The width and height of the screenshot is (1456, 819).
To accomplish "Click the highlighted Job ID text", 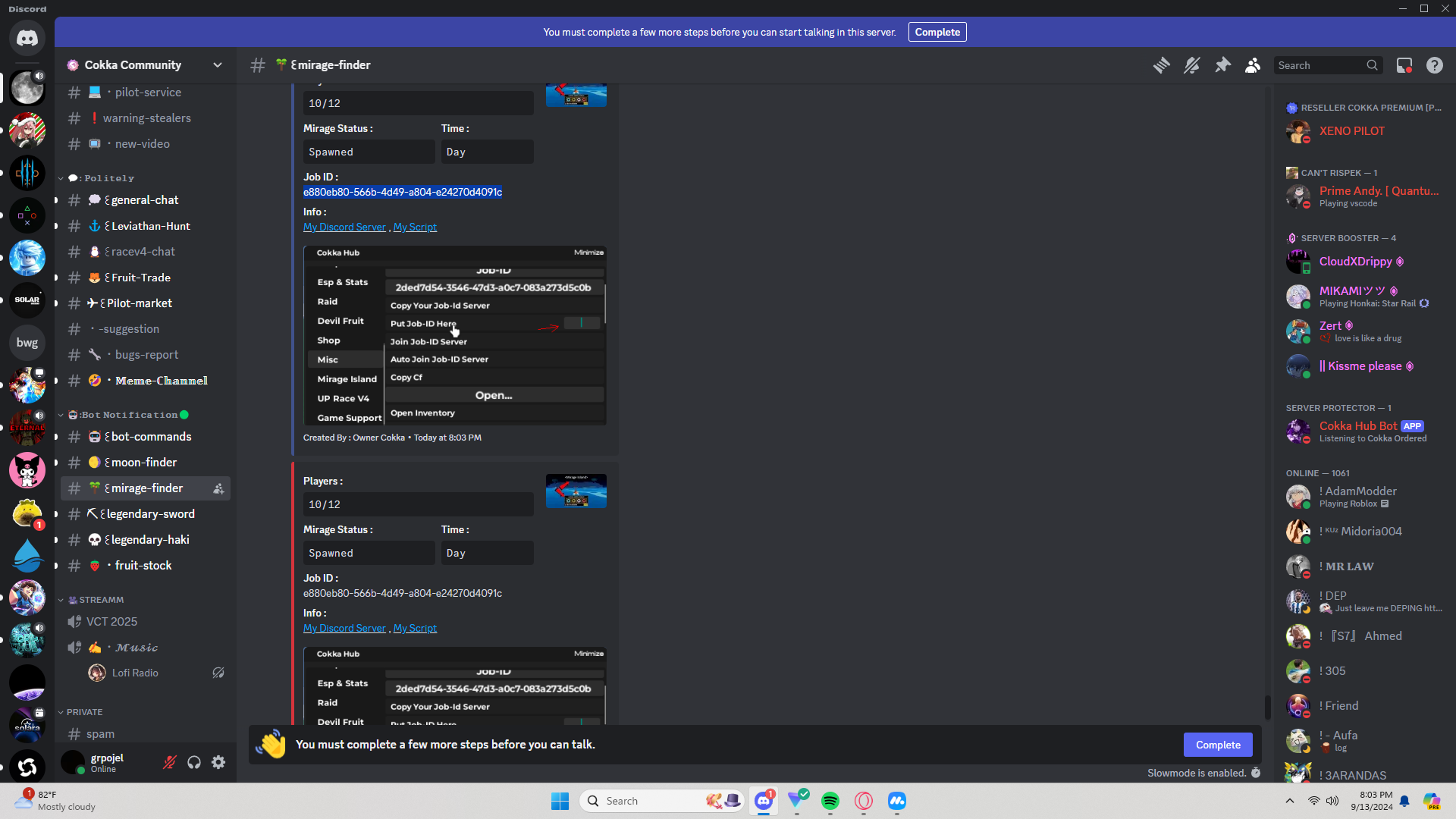I will tap(403, 192).
